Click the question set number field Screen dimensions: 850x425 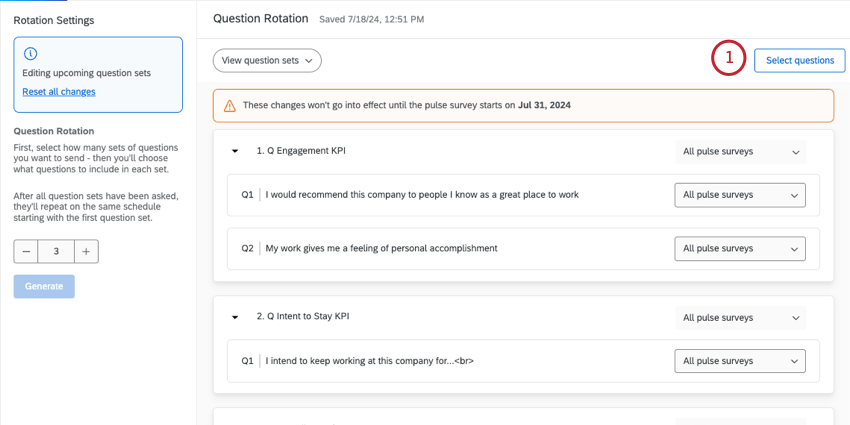tap(56, 252)
